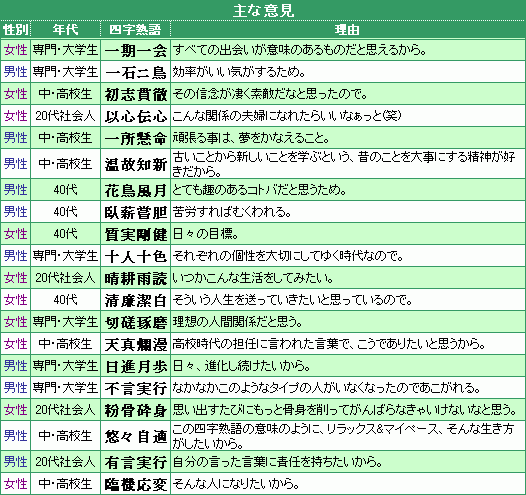Select the idiom 清廉潔白

point(136,300)
